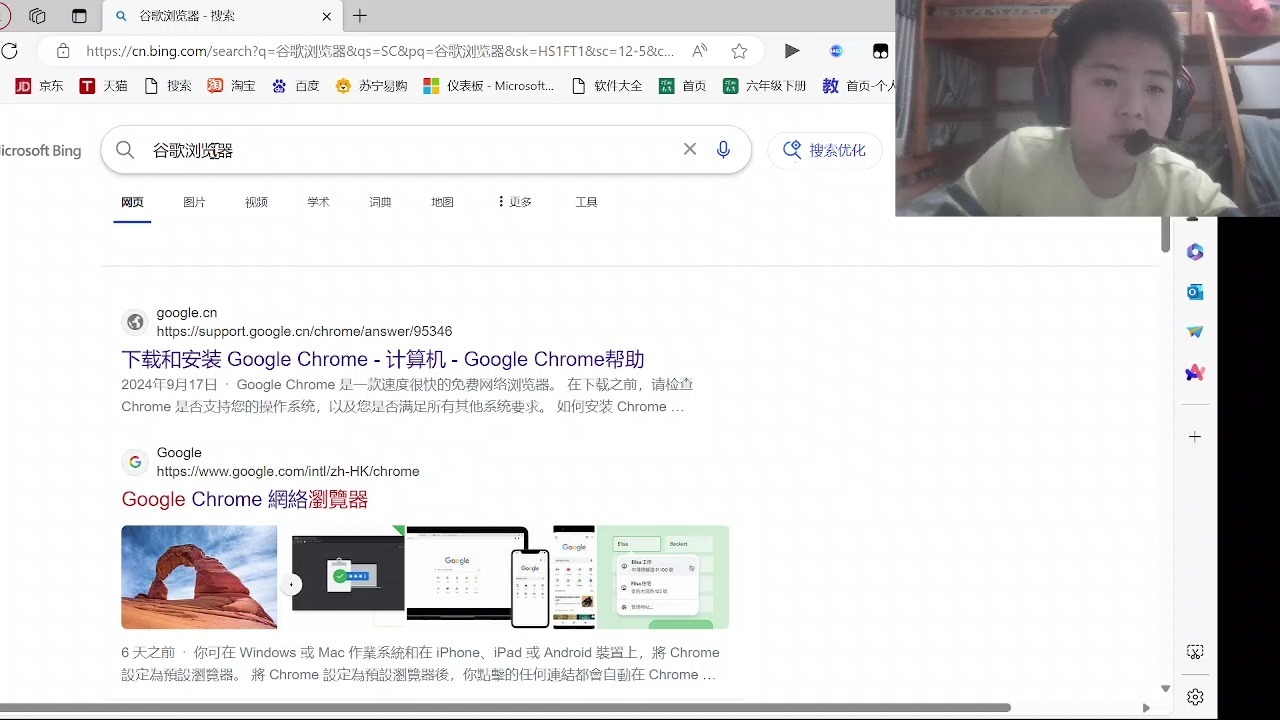This screenshot has width=1280, height=720.
Task: Click the refresh page icon
Action: [10, 51]
